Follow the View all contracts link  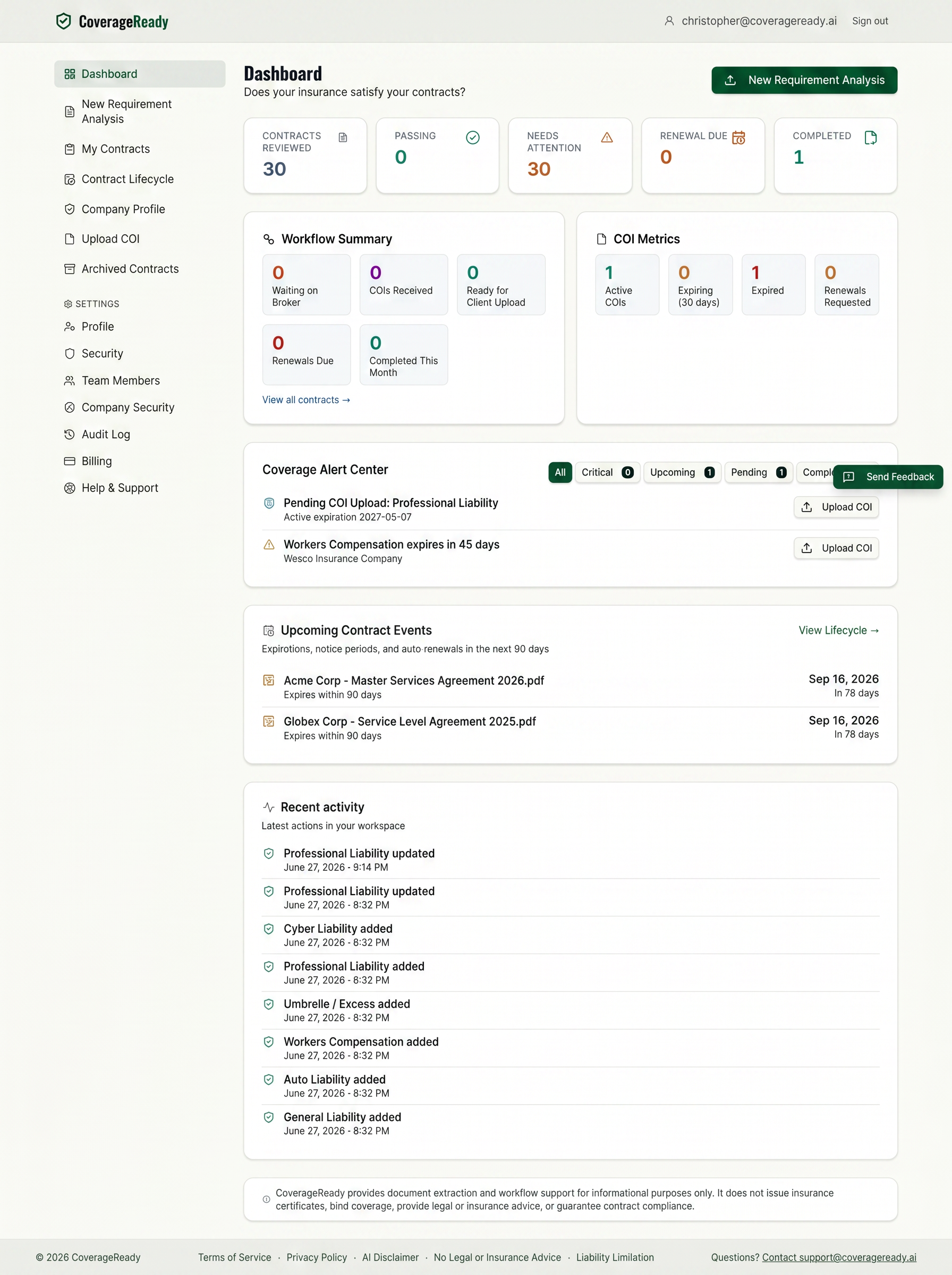306,400
